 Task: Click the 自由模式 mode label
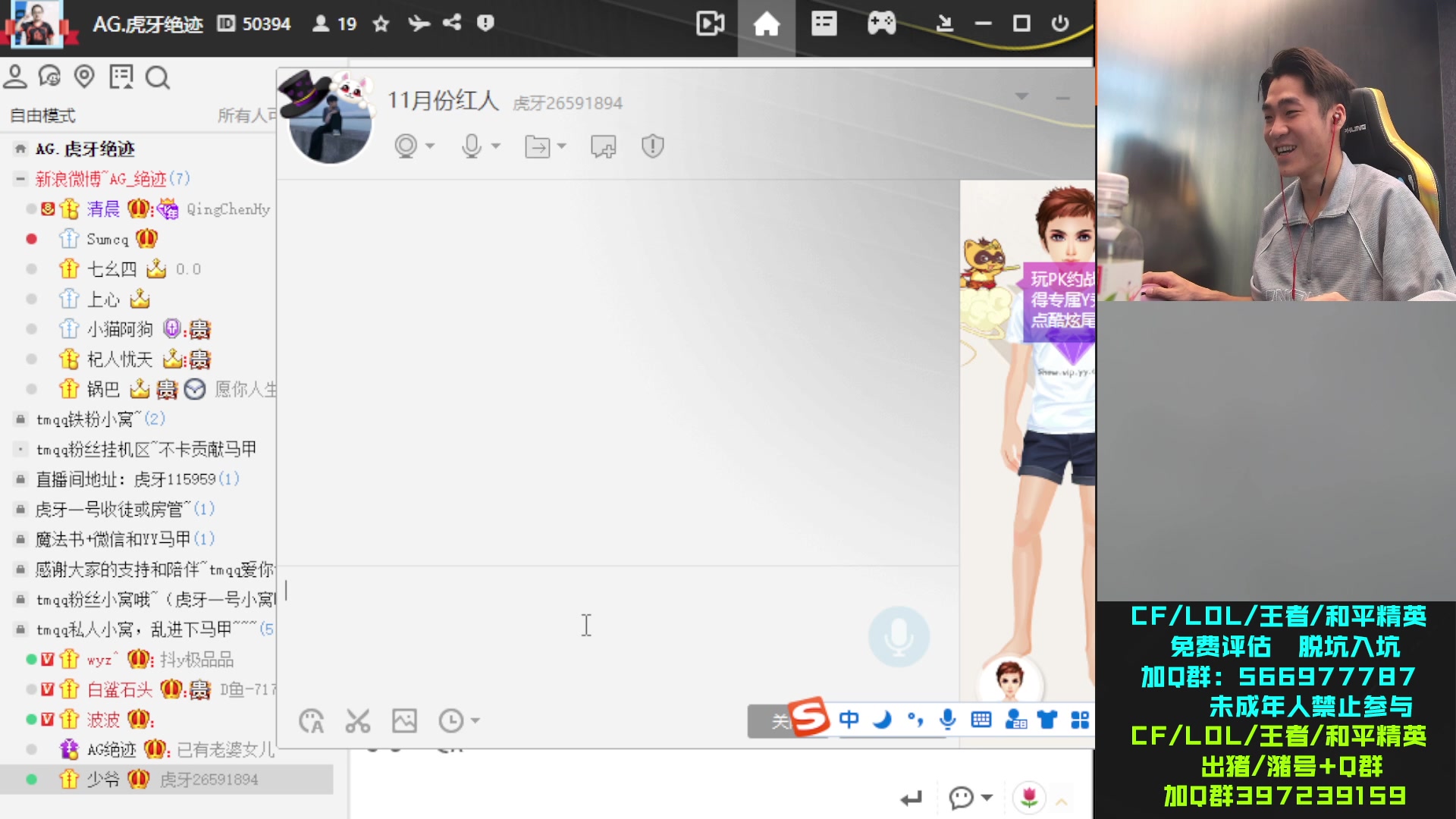(42, 115)
